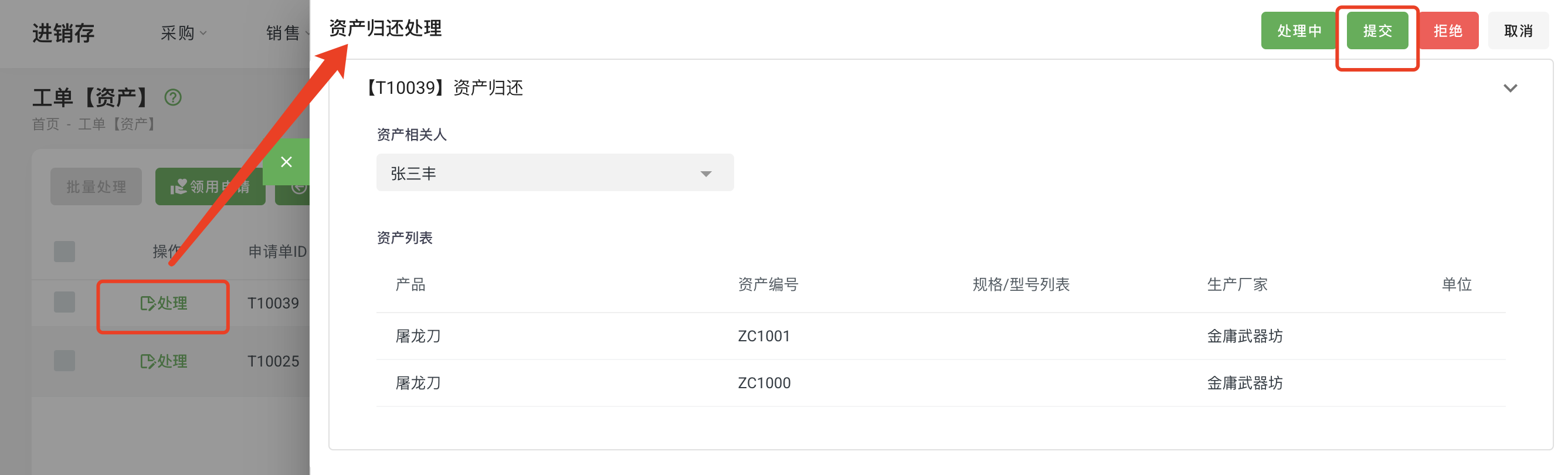1568x475 pixels.
Task: Click the 处理 icon for T10025
Action: (148, 361)
